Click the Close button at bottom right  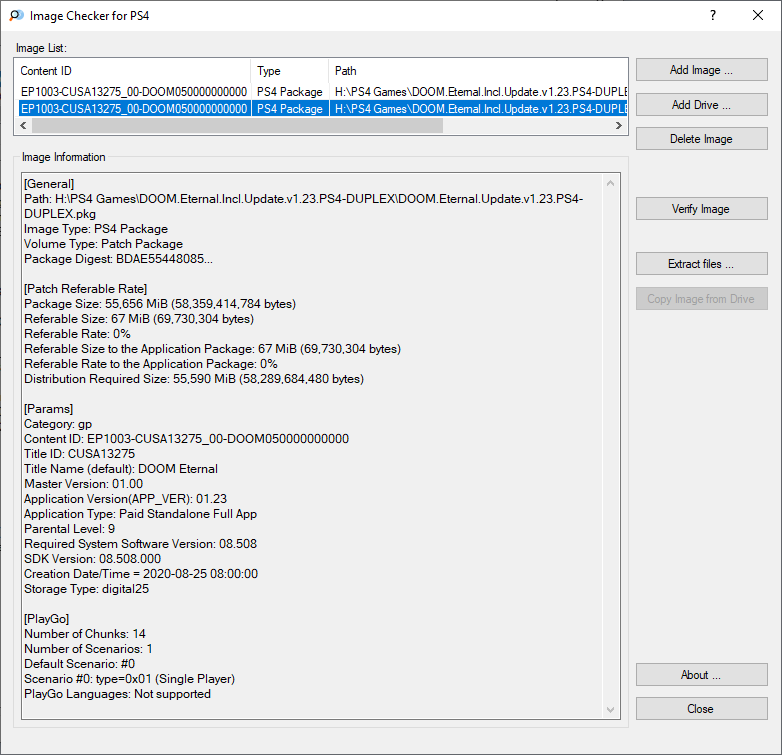coord(701,709)
